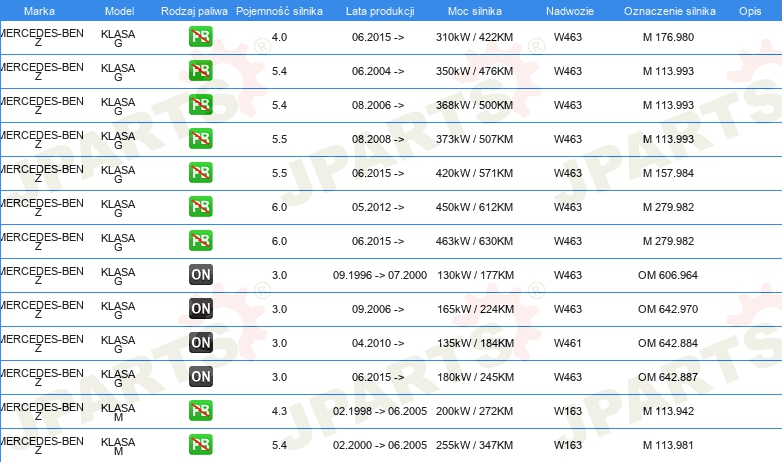Click petrol fuel icon in 463kW / 630KM row

200,240
